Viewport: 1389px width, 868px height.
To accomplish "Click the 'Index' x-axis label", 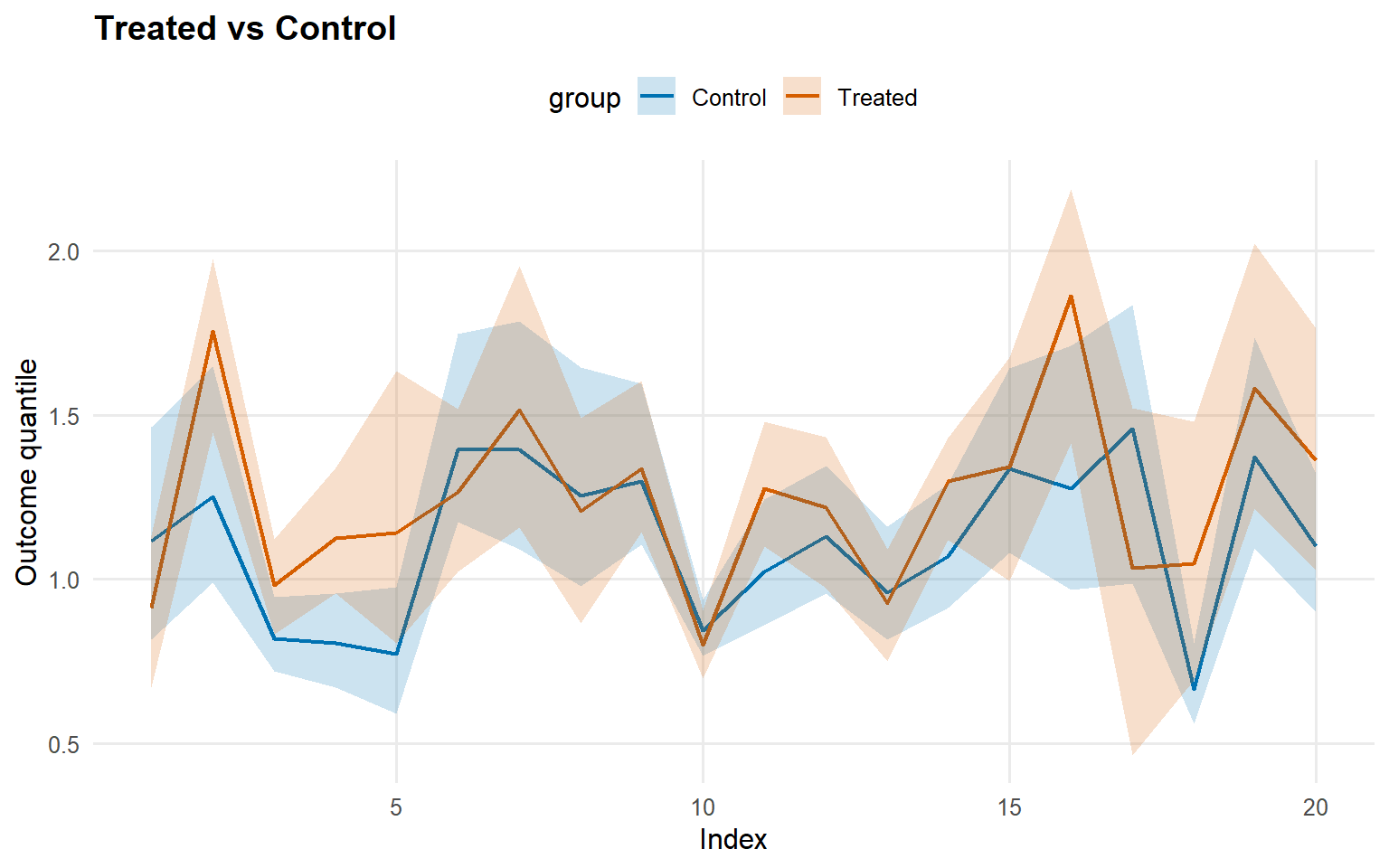I will pos(732,840).
